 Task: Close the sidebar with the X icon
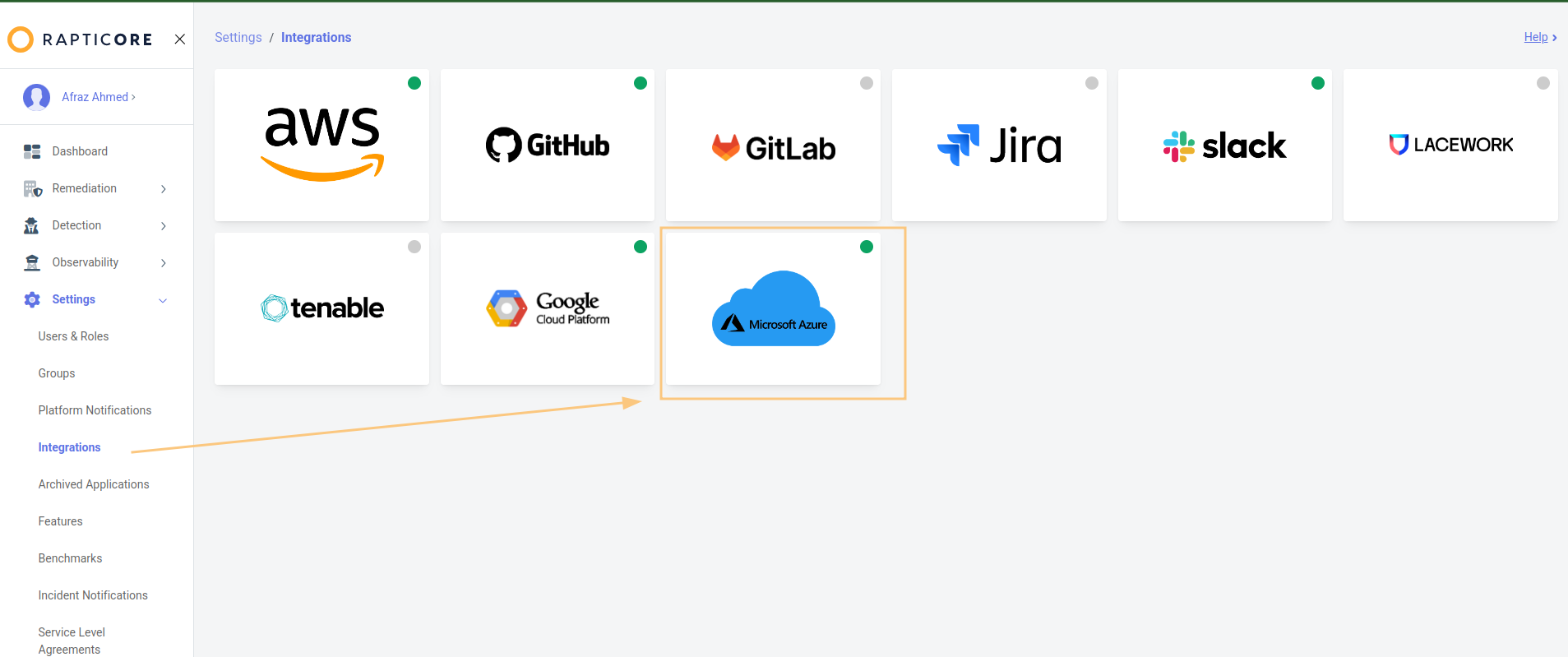(x=180, y=39)
